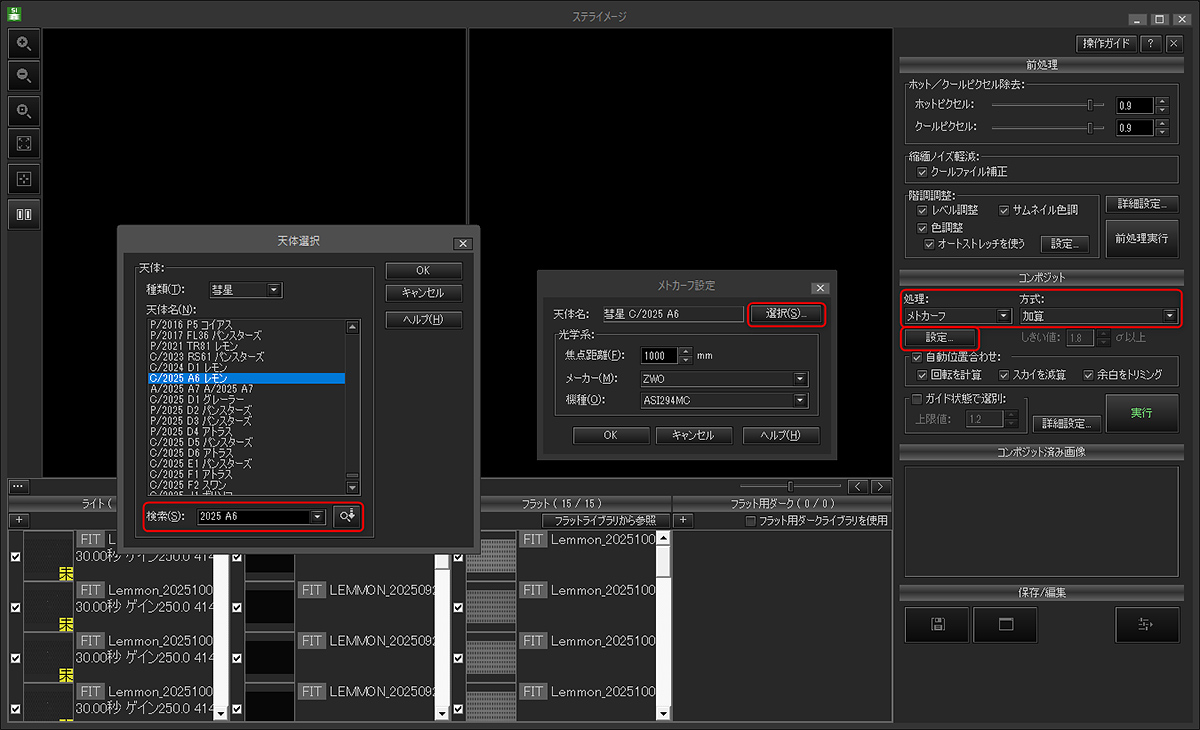Screen dimensions: 1200x730
Task: Click the green 実行 button
Action: tap(1141, 413)
